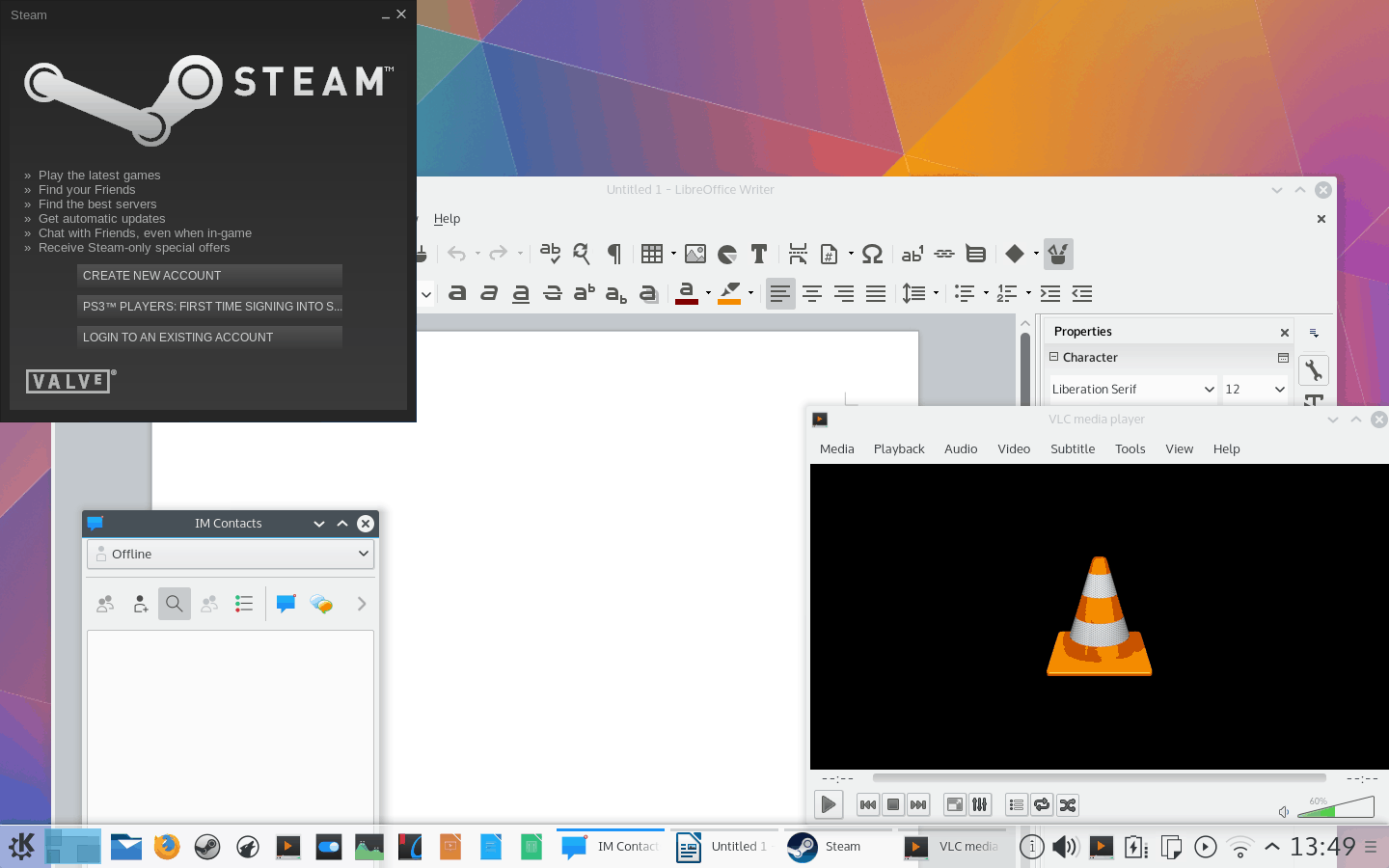The image size is (1389, 868).
Task: Click CREATE NEW ACCOUNT in Steam
Action: coord(209,276)
